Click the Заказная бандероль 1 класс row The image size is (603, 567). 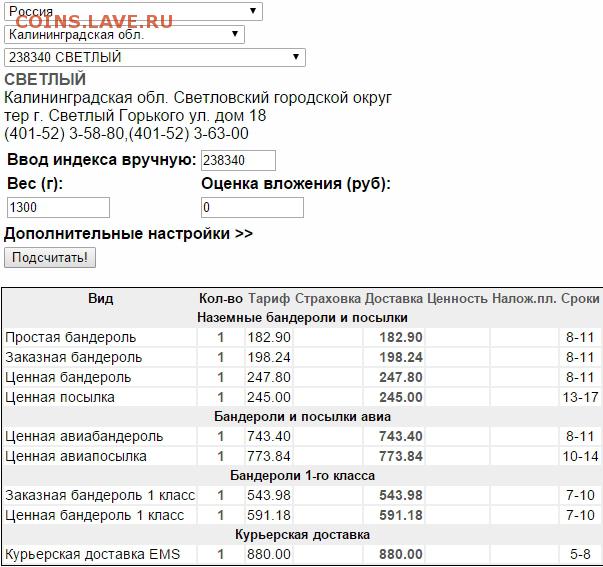point(100,495)
